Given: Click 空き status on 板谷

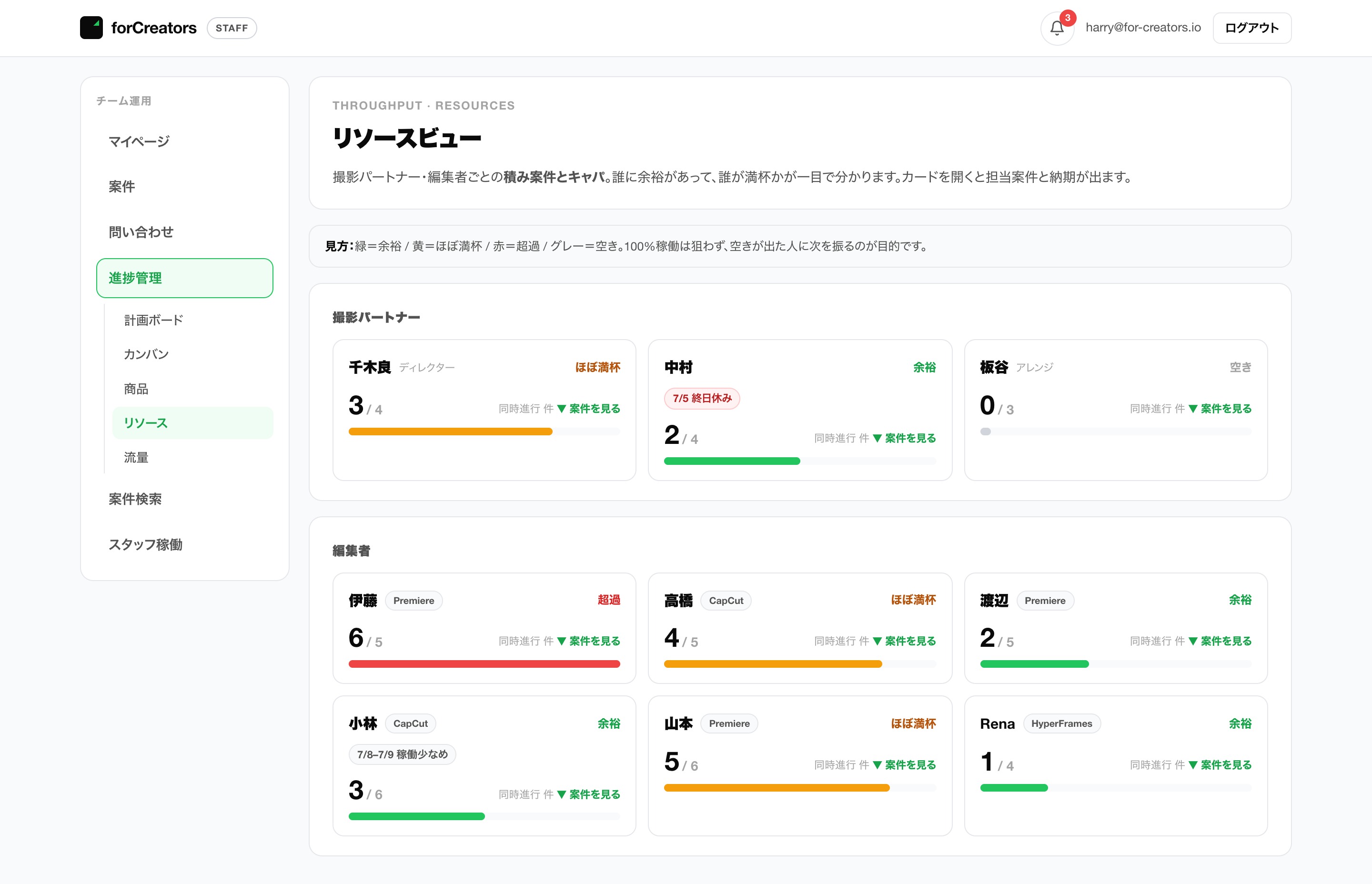Looking at the screenshot, I should [1241, 367].
